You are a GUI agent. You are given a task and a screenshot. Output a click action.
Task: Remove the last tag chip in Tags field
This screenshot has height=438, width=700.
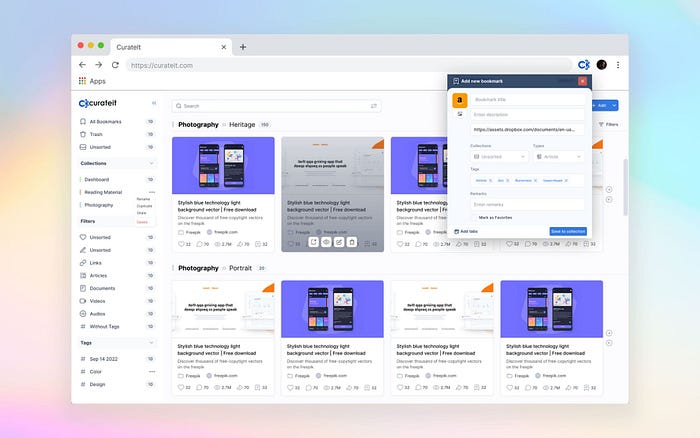click(x=566, y=180)
